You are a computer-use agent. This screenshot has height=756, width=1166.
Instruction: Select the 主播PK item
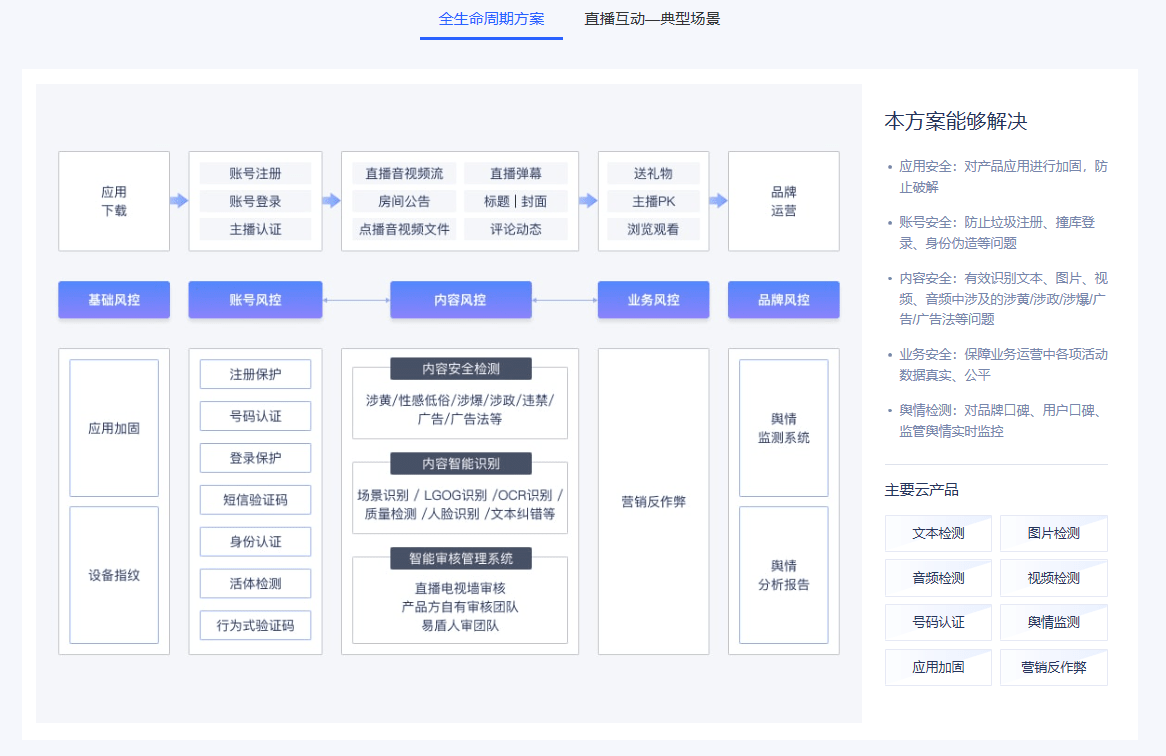(653, 201)
